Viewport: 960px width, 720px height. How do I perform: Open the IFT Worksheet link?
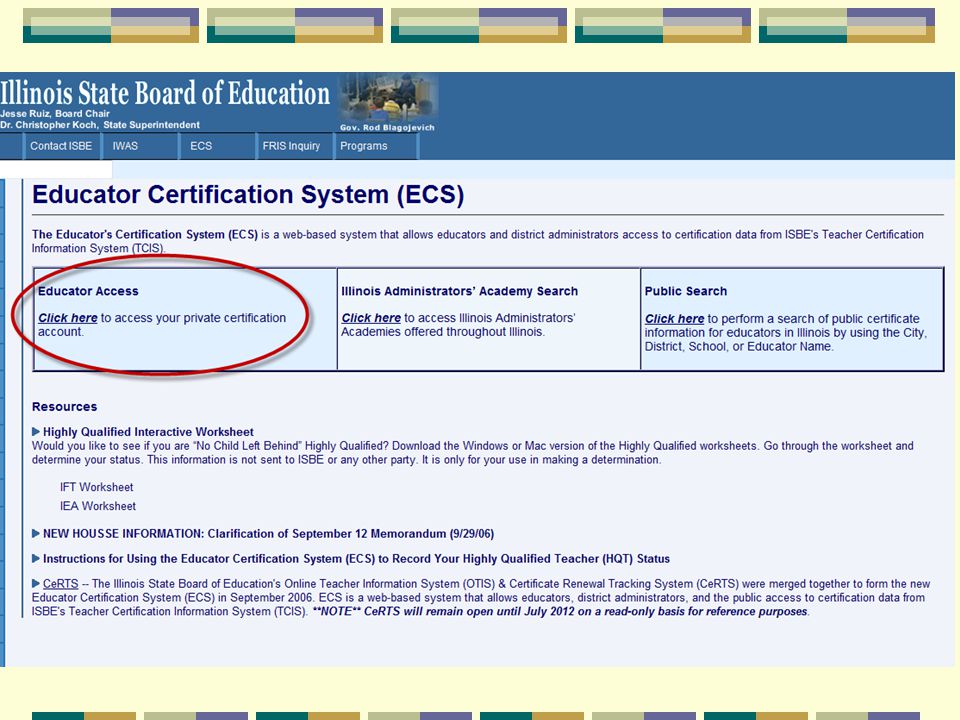coord(97,487)
